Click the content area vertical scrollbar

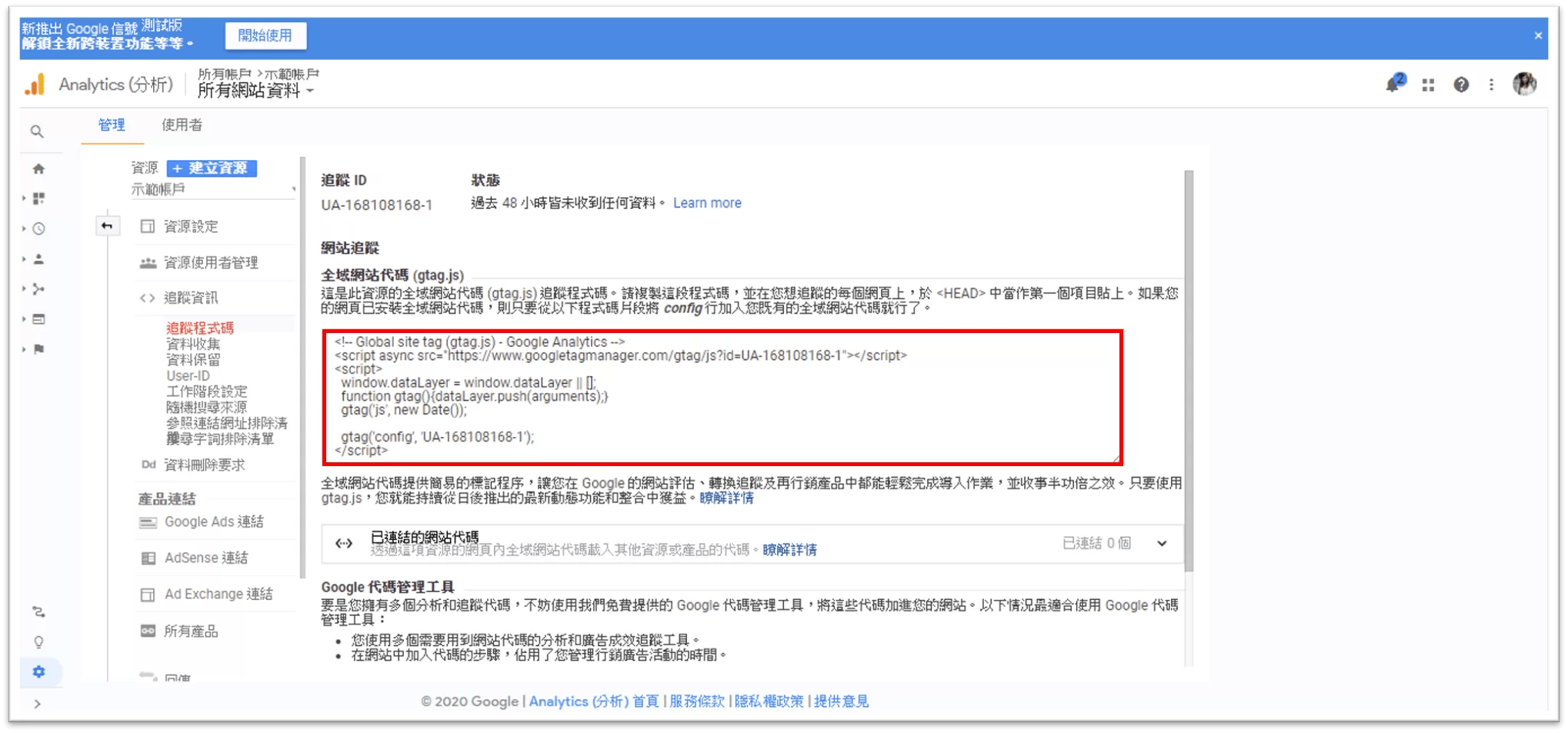point(1189,370)
